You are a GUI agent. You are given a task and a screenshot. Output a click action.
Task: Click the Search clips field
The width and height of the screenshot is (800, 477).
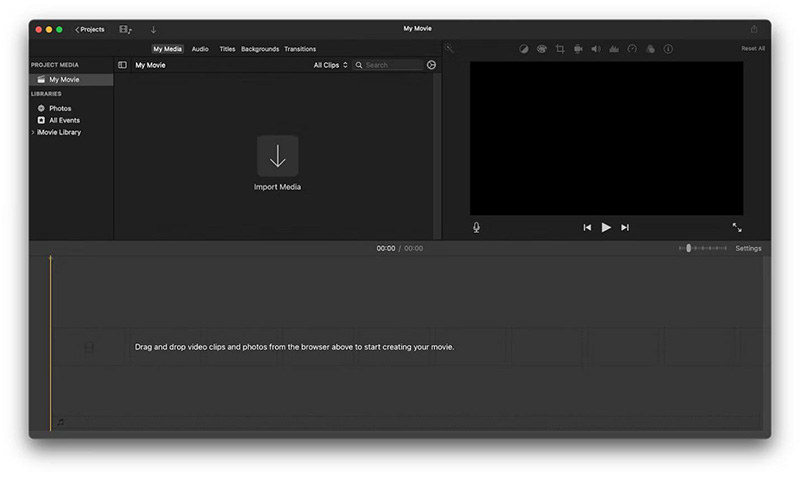point(388,65)
